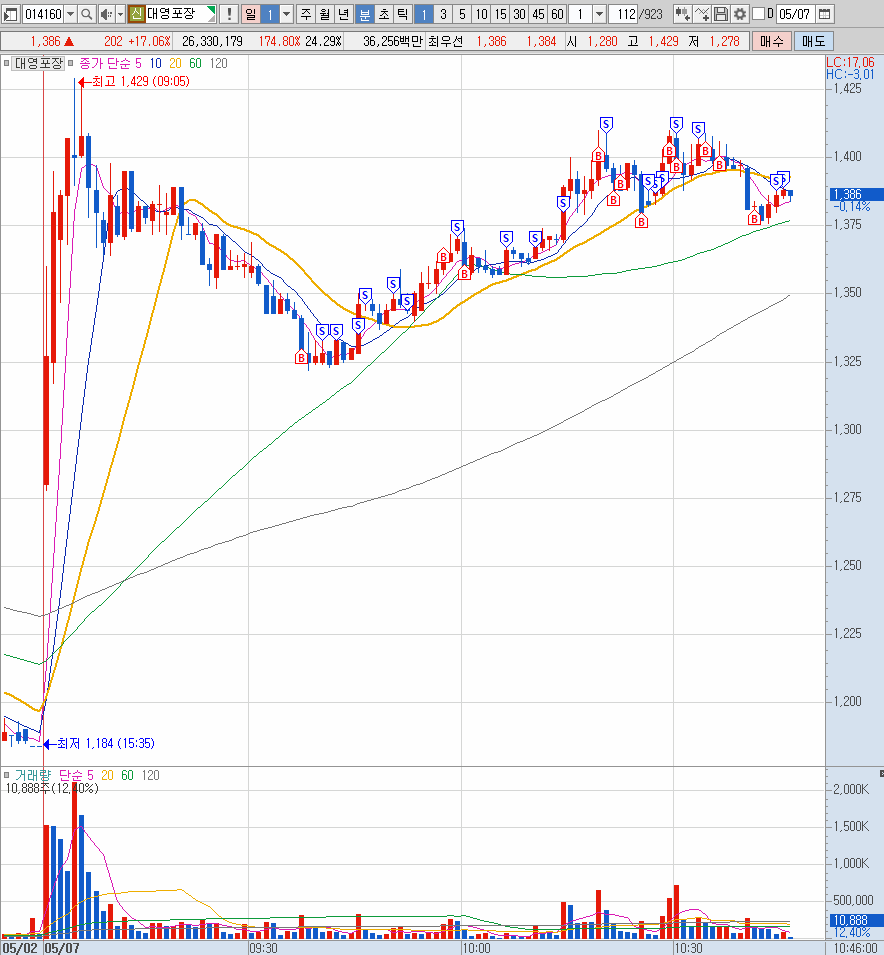Toggle the checkbox next to D
This screenshot has height=955, width=884.
tap(757, 14)
